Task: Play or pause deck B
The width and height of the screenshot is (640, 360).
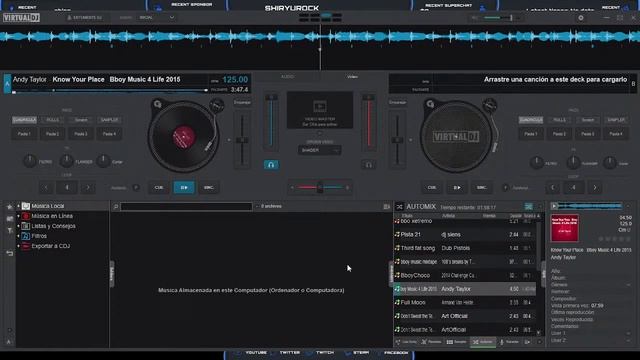Action: (x=457, y=187)
